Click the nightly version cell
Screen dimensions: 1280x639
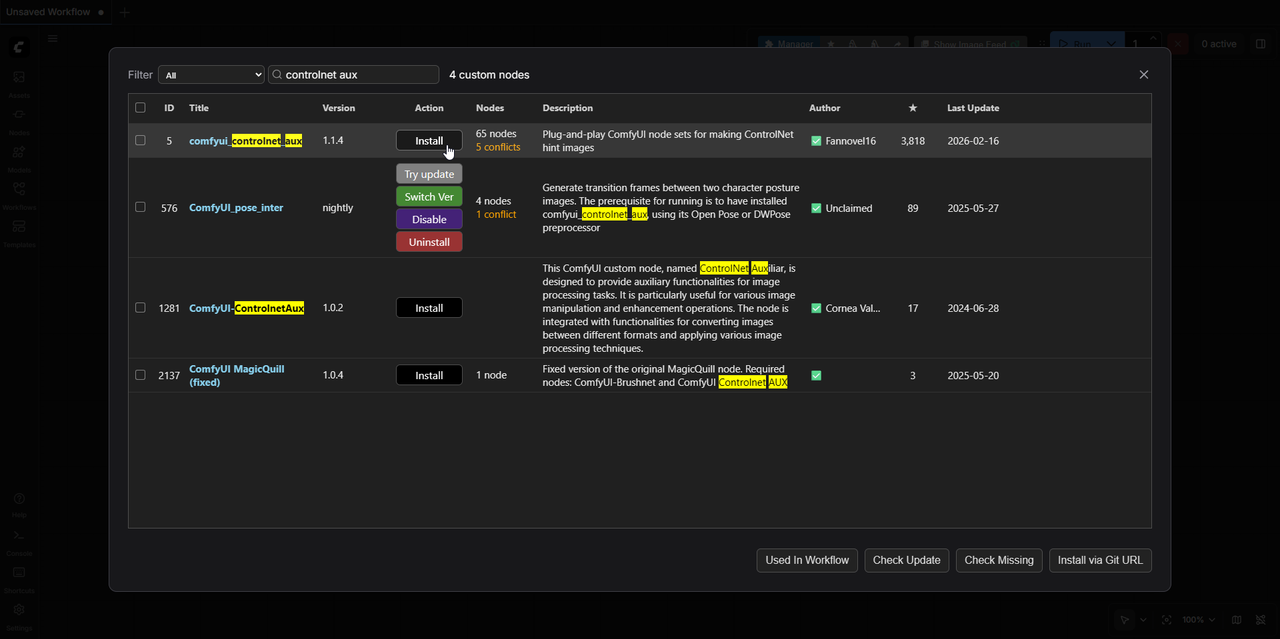(x=338, y=208)
